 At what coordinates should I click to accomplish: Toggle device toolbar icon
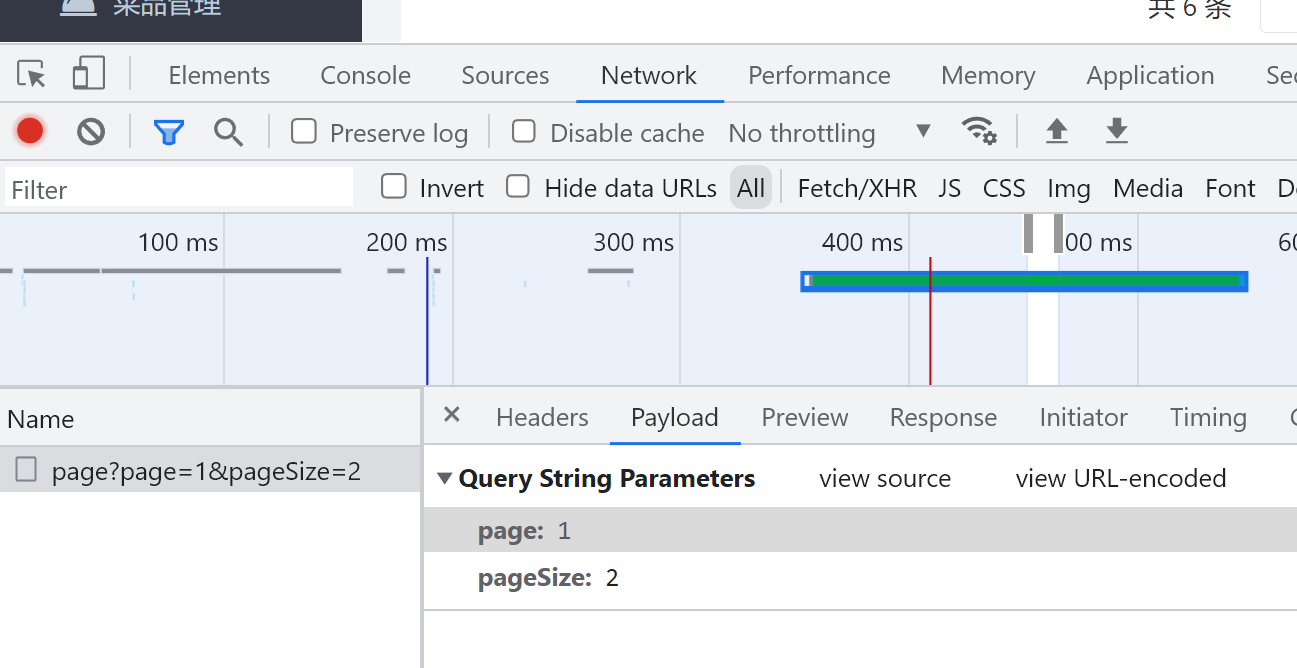coord(89,74)
